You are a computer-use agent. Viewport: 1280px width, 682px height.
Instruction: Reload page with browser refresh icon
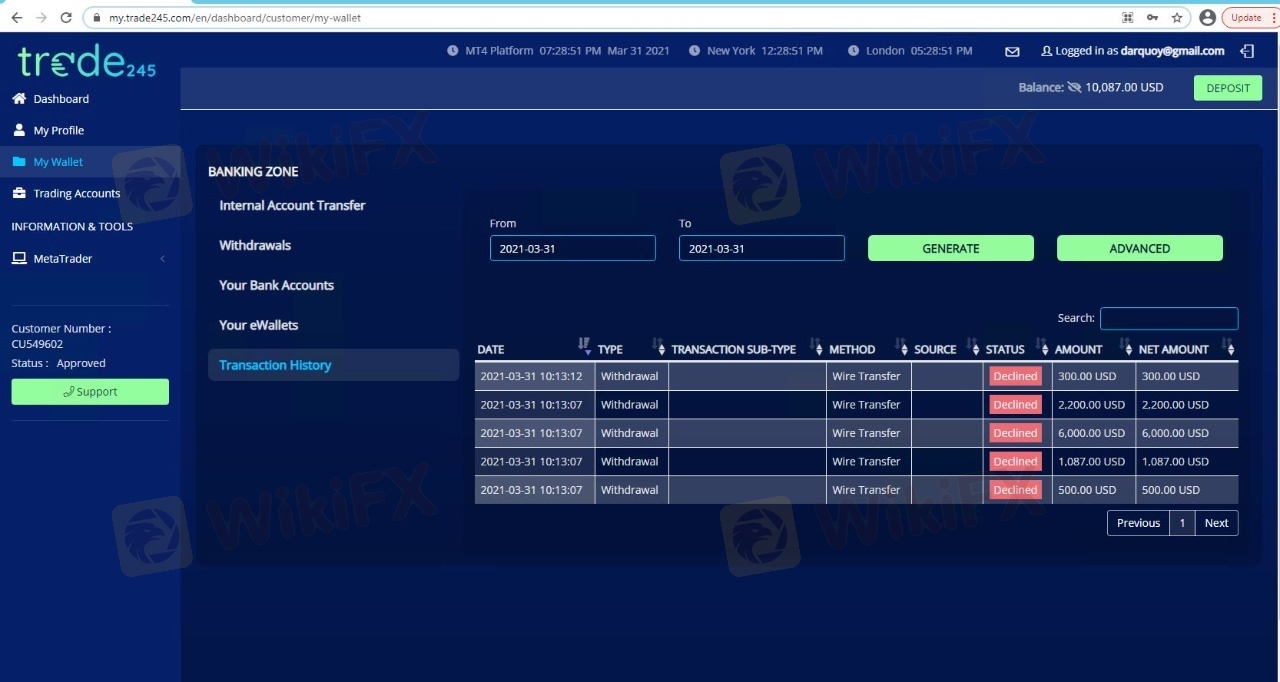pyautogui.click(x=66, y=17)
